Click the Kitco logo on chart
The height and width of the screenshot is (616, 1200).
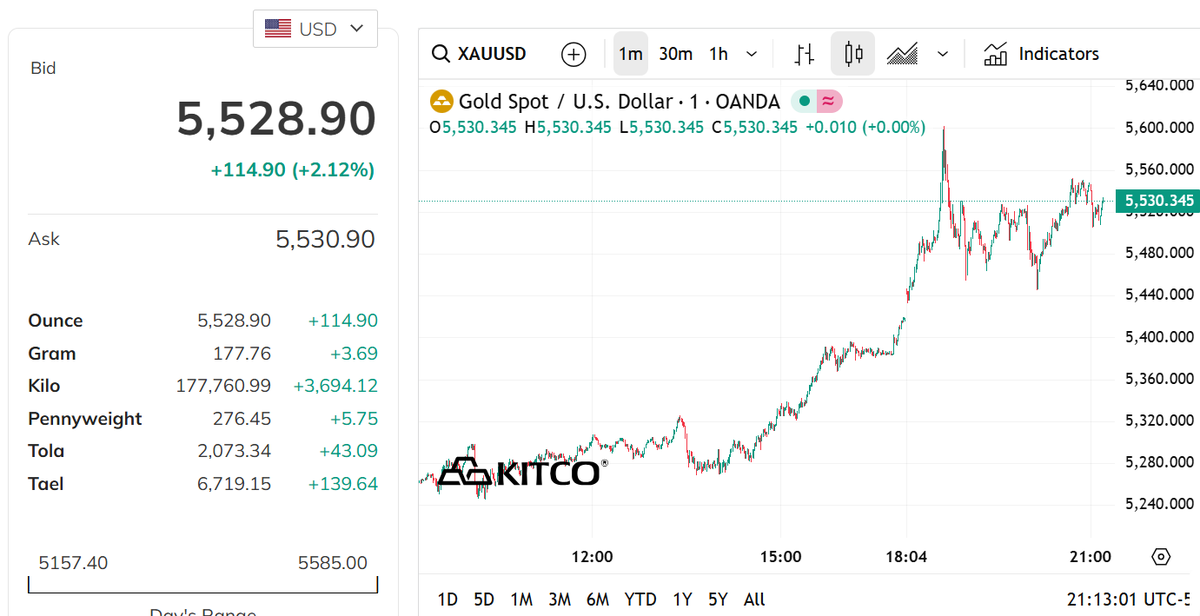pyautogui.click(x=520, y=471)
